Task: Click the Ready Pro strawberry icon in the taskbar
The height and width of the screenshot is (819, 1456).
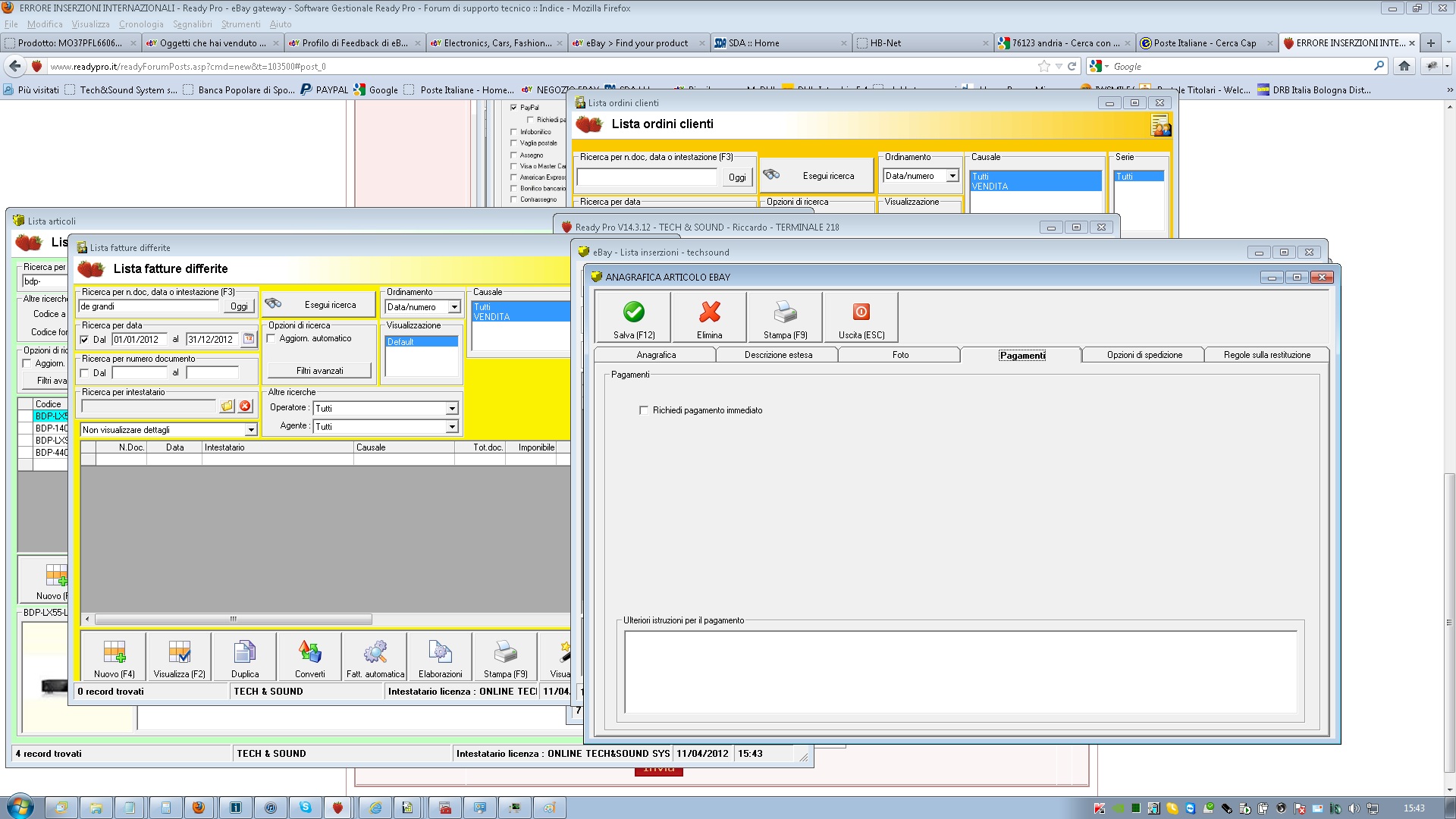Action: [x=338, y=808]
